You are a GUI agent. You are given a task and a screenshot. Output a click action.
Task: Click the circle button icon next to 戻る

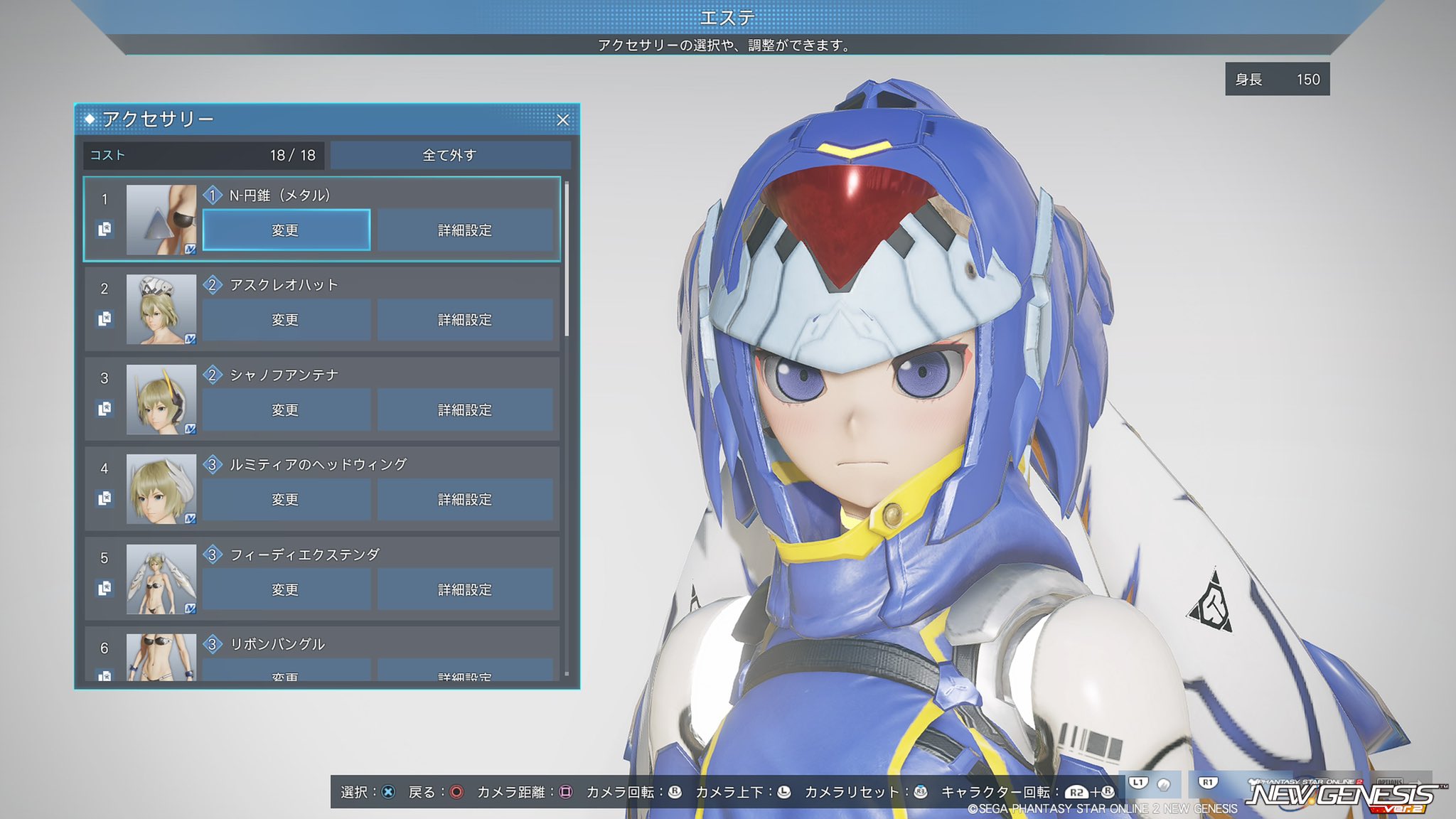tap(456, 792)
